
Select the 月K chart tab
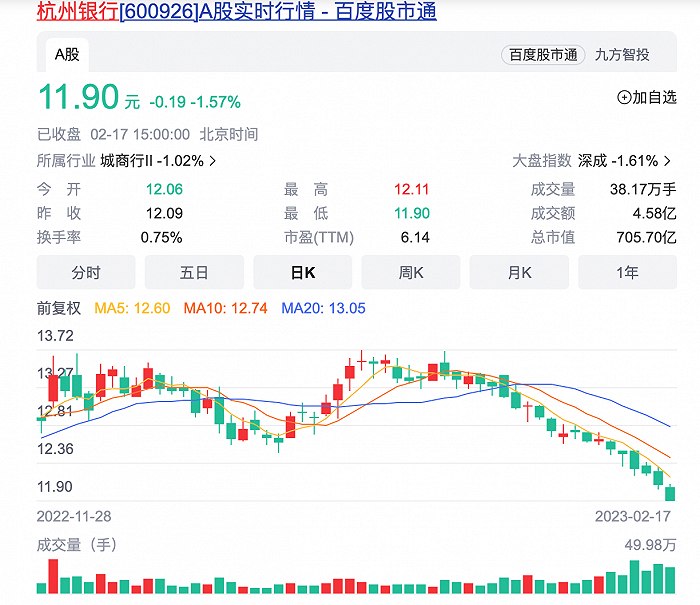[519, 272]
